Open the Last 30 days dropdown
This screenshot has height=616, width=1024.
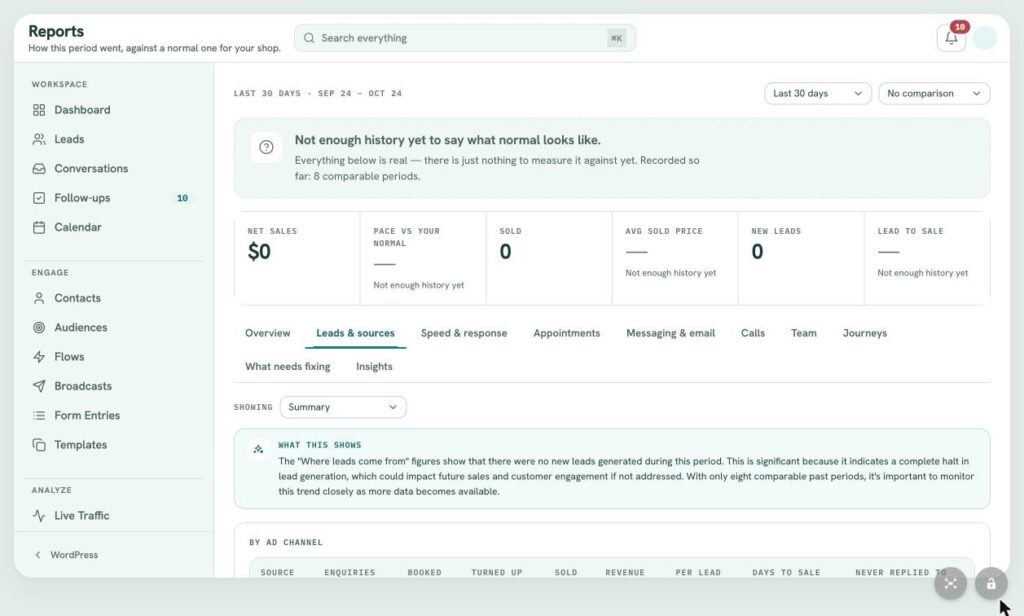click(818, 93)
